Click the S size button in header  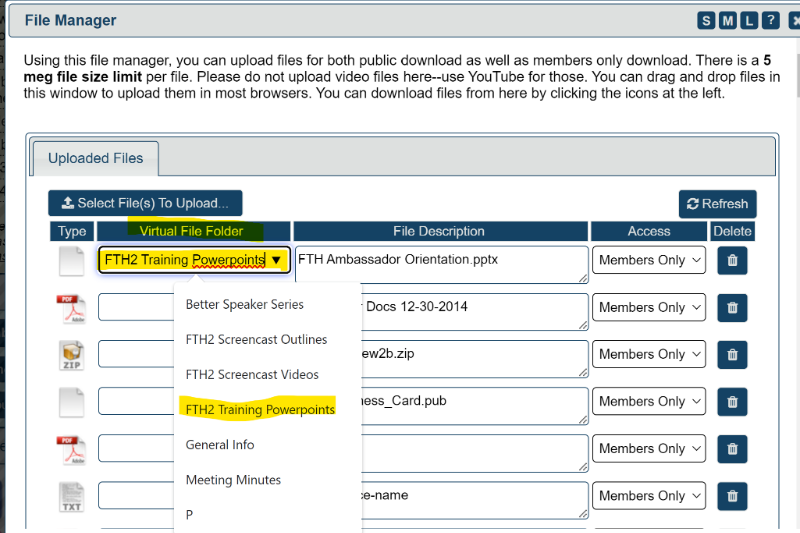pos(707,20)
